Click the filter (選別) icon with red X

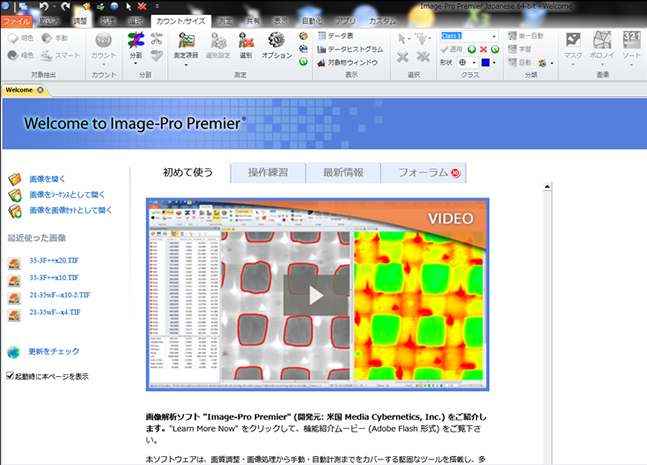tap(246, 40)
